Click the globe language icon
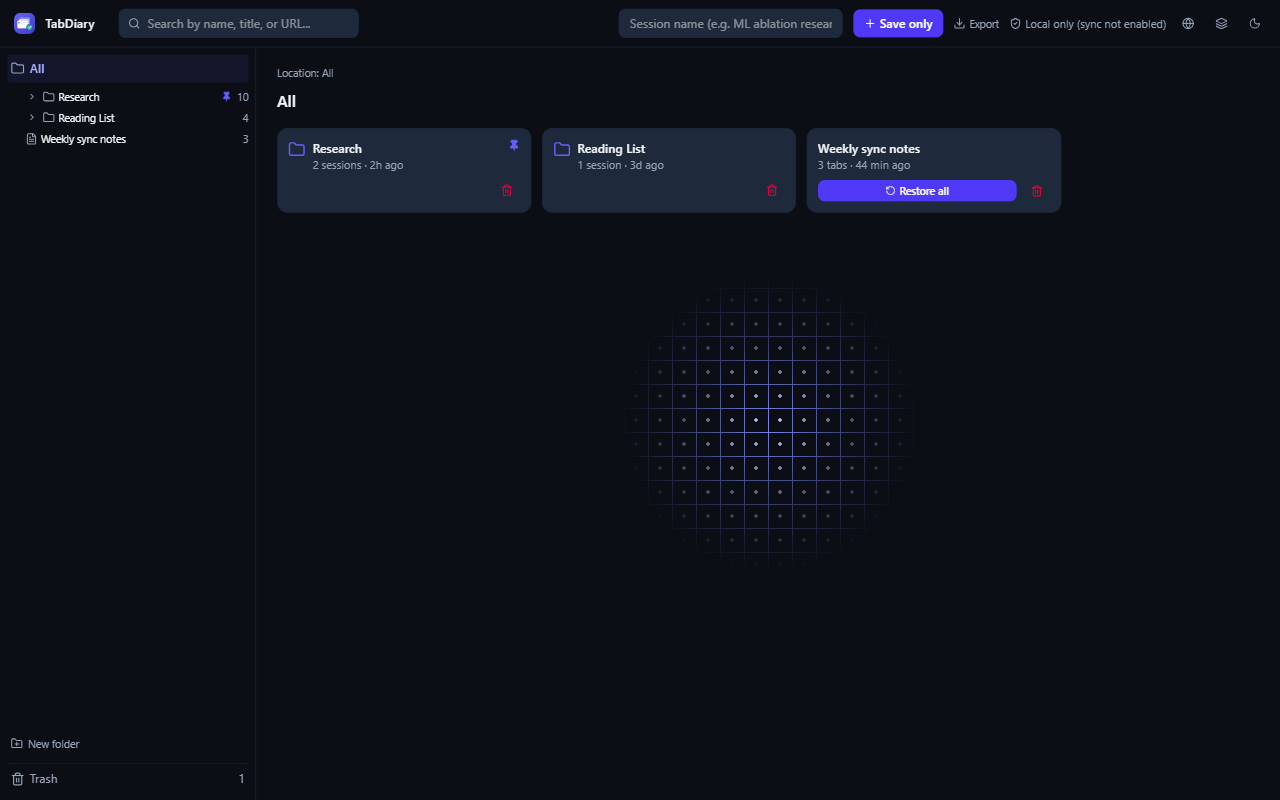 1188,23
